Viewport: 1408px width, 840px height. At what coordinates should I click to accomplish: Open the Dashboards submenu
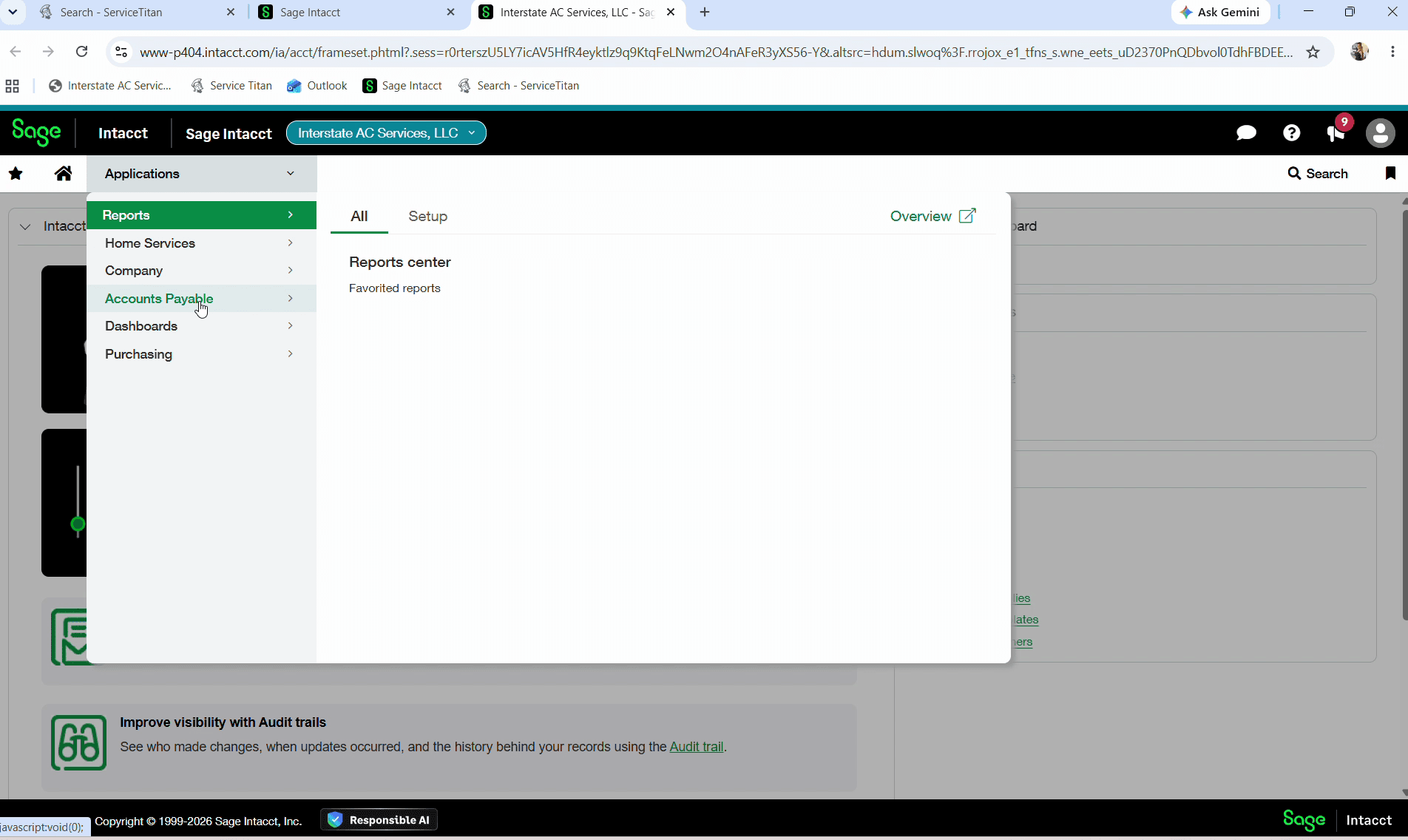(x=201, y=326)
